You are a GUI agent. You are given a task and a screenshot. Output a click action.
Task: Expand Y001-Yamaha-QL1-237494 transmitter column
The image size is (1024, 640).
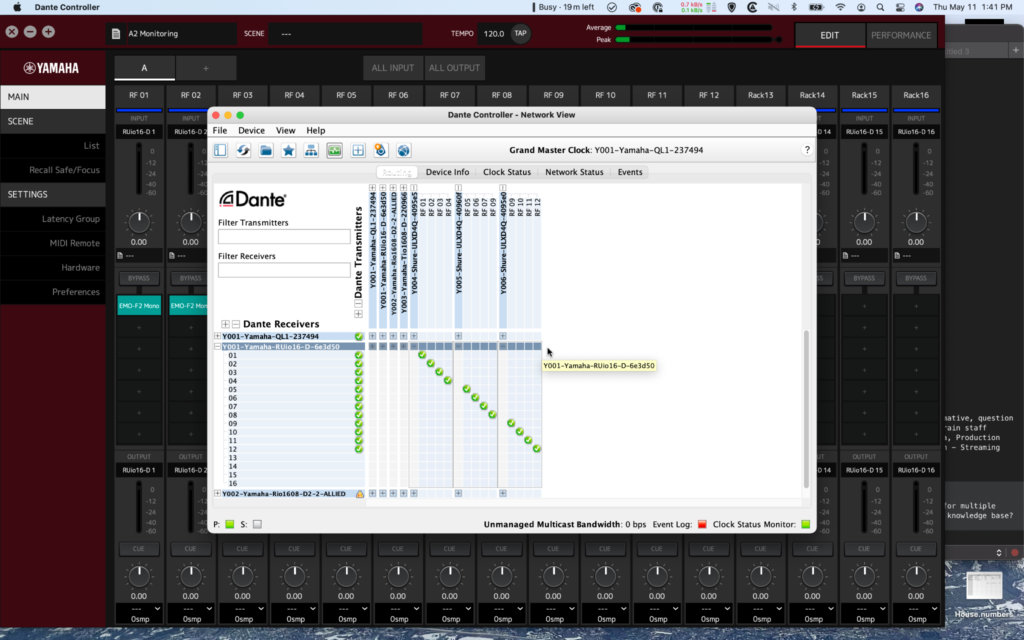pos(372,188)
